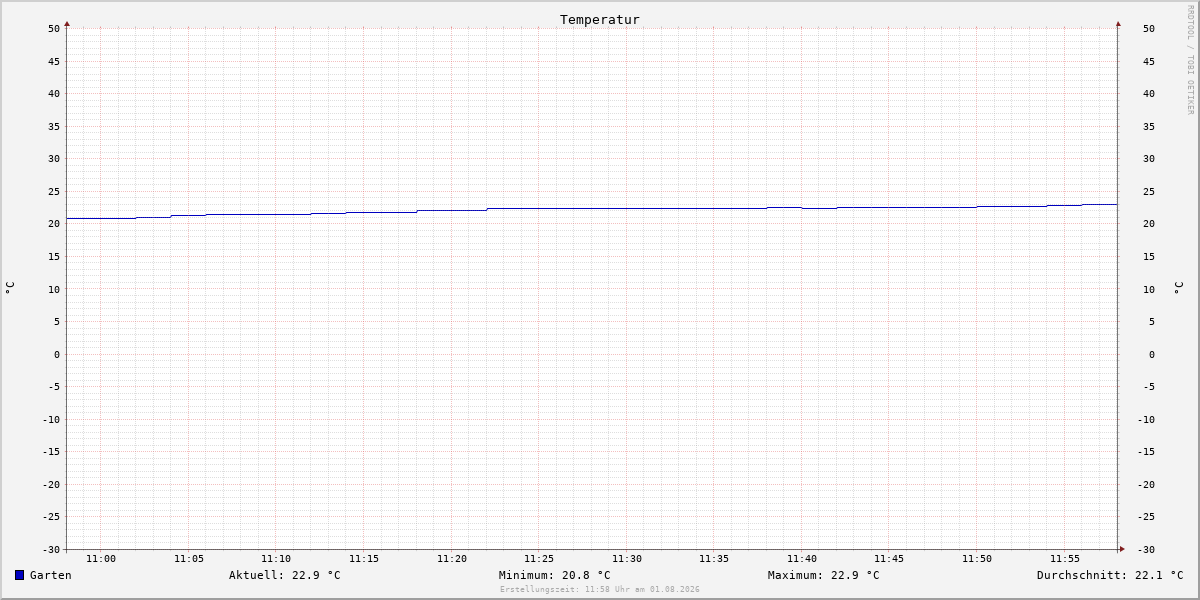Click the Maximum: 22.9 °C value
Viewport: 1200px width, 600px height.
point(824,575)
